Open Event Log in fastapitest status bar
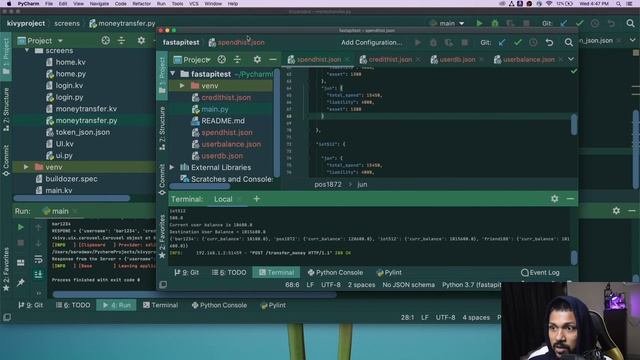The image size is (640, 360). coord(540,272)
